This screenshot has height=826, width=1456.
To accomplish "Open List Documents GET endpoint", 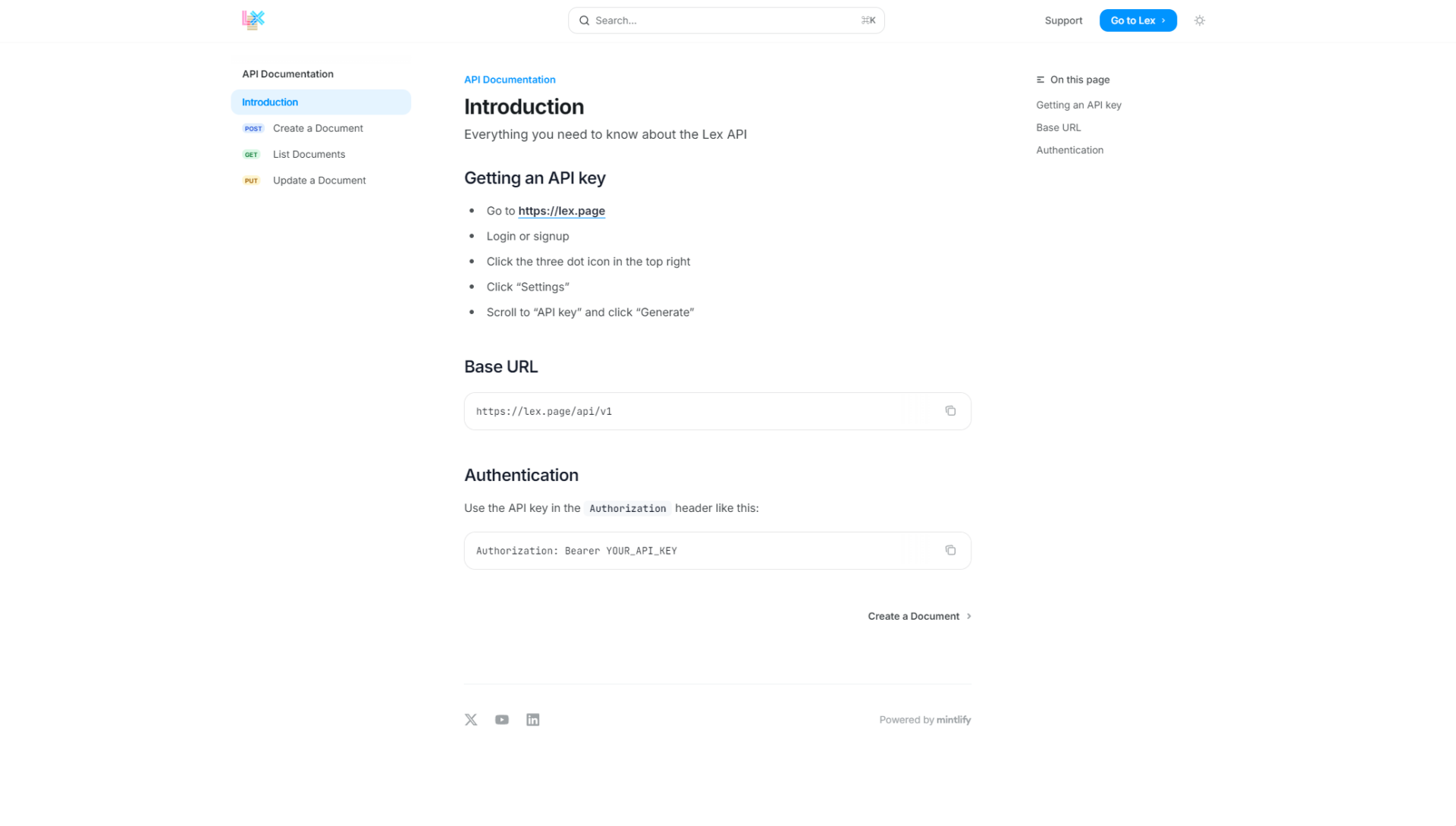I will tap(309, 154).
